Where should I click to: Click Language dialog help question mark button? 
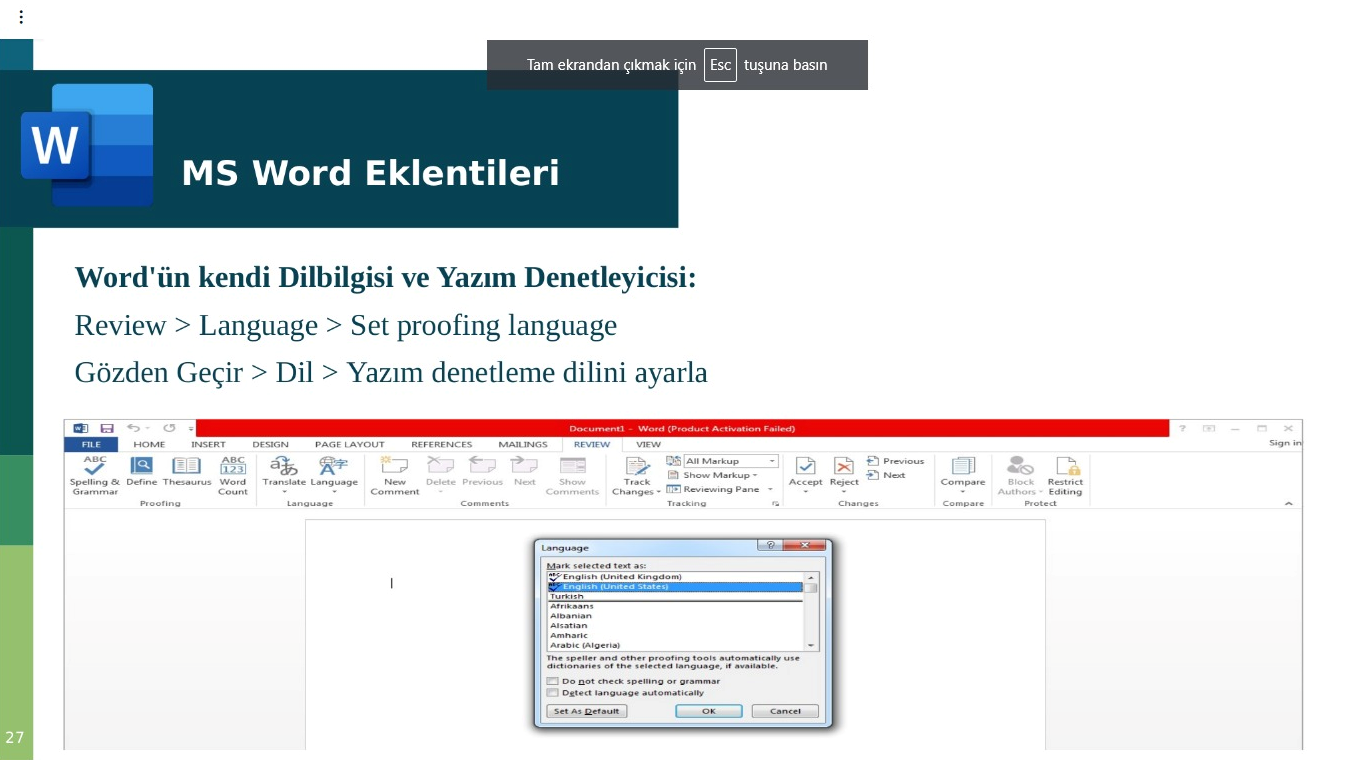point(769,545)
